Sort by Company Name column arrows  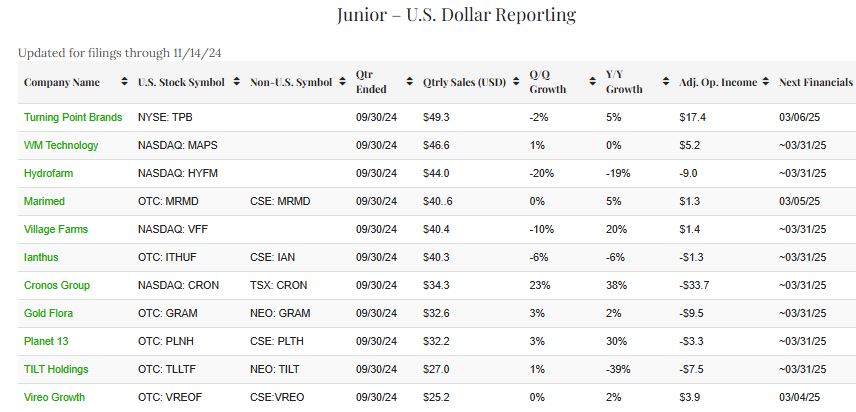click(124, 81)
